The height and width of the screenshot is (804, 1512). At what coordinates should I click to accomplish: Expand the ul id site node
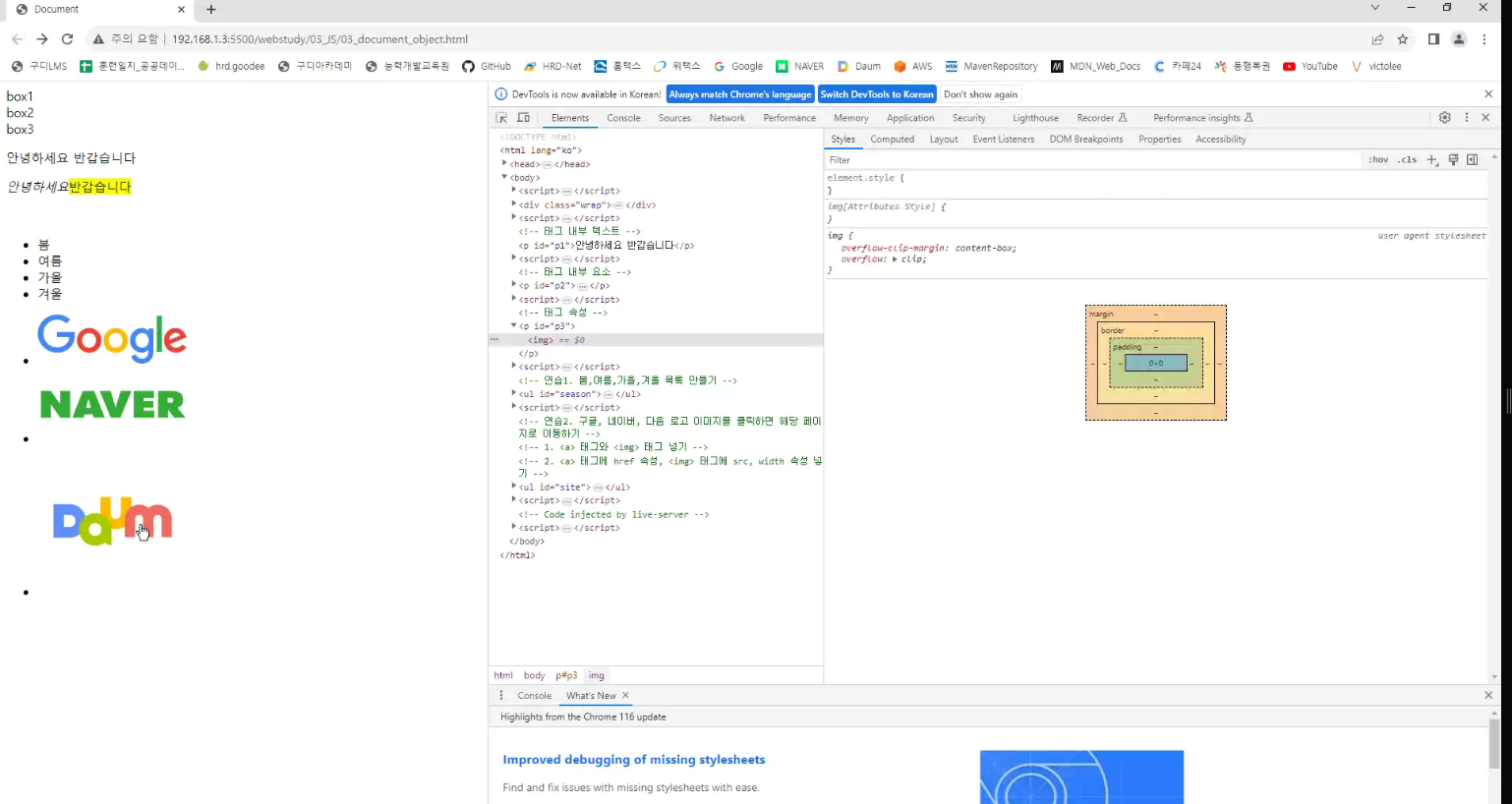(513, 486)
